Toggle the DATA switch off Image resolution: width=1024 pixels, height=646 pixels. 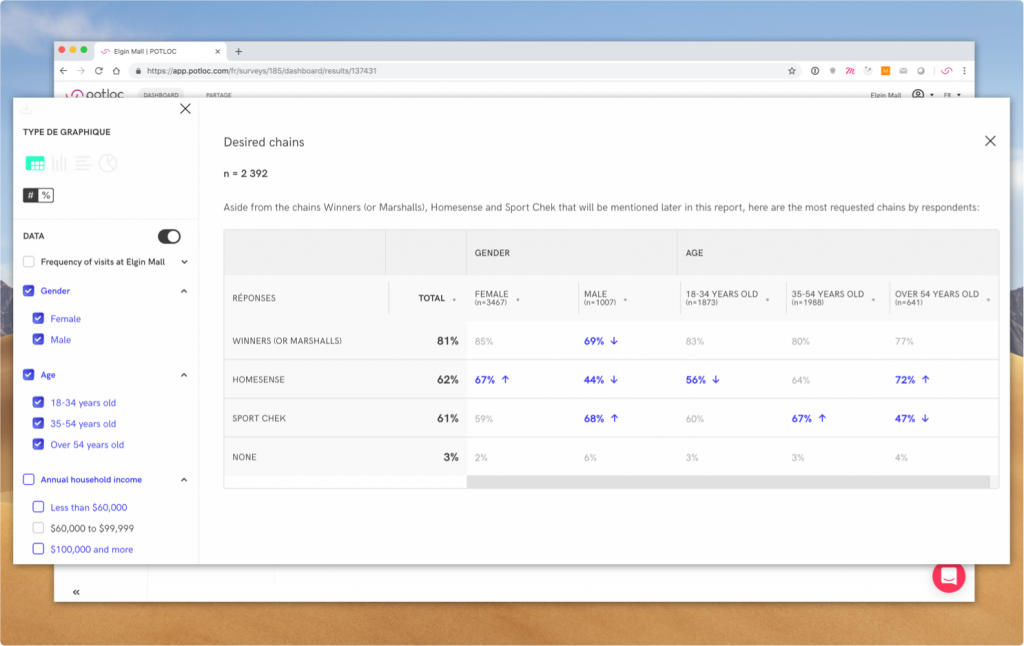coord(169,236)
